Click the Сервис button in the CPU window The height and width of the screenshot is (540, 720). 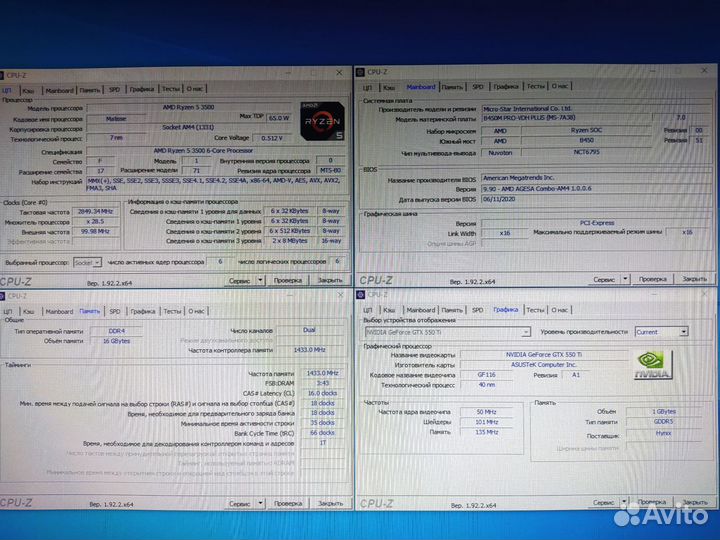click(x=239, y=280)
